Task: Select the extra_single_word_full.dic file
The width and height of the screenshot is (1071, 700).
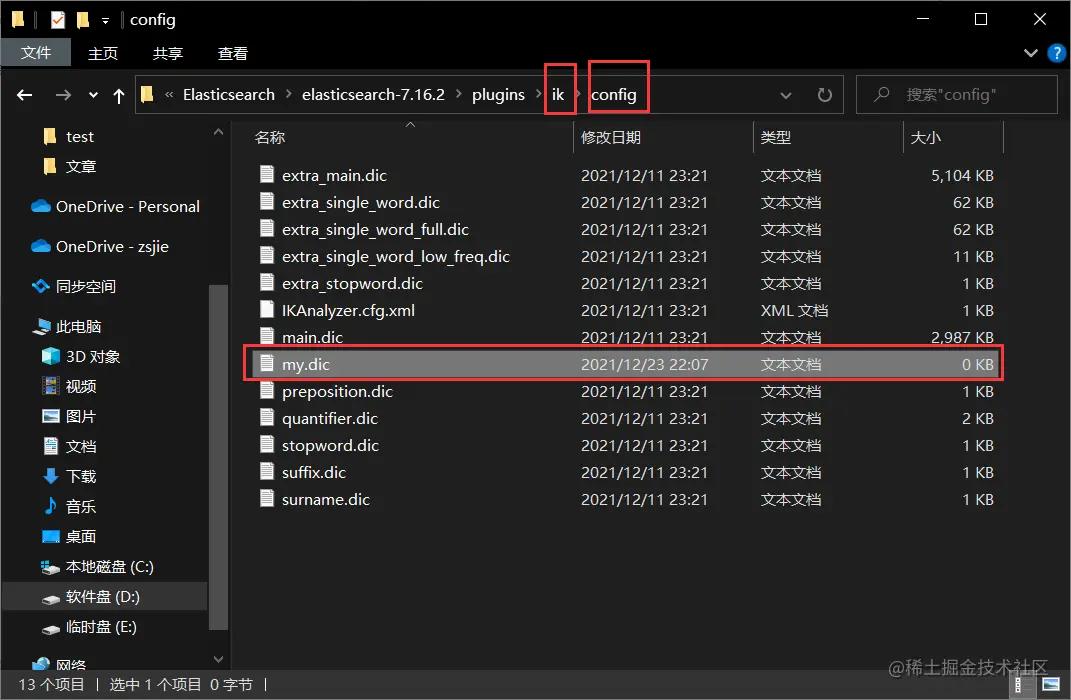Action: click(624, 229)
